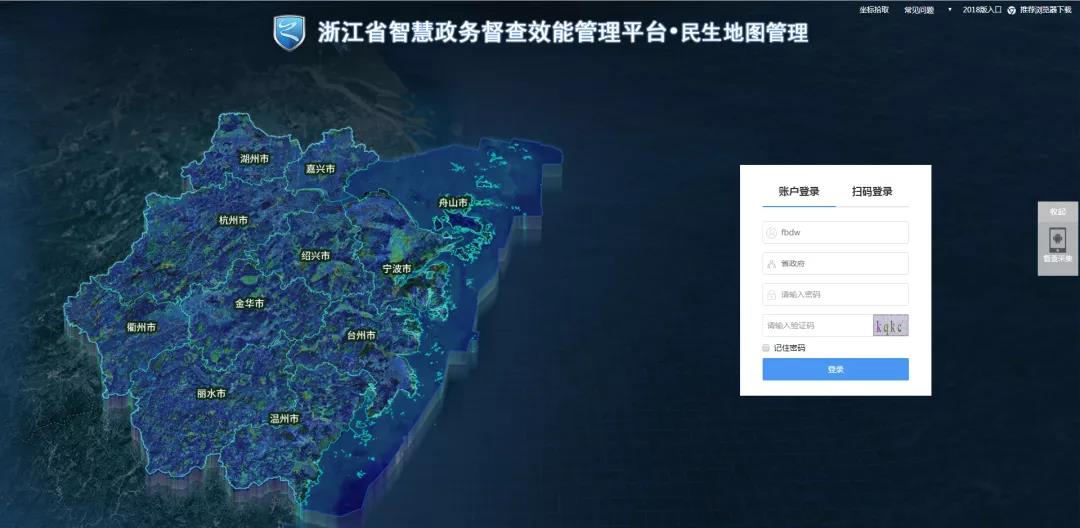Expand the small dropdown arrow beside 常见问题

(950, 10)
